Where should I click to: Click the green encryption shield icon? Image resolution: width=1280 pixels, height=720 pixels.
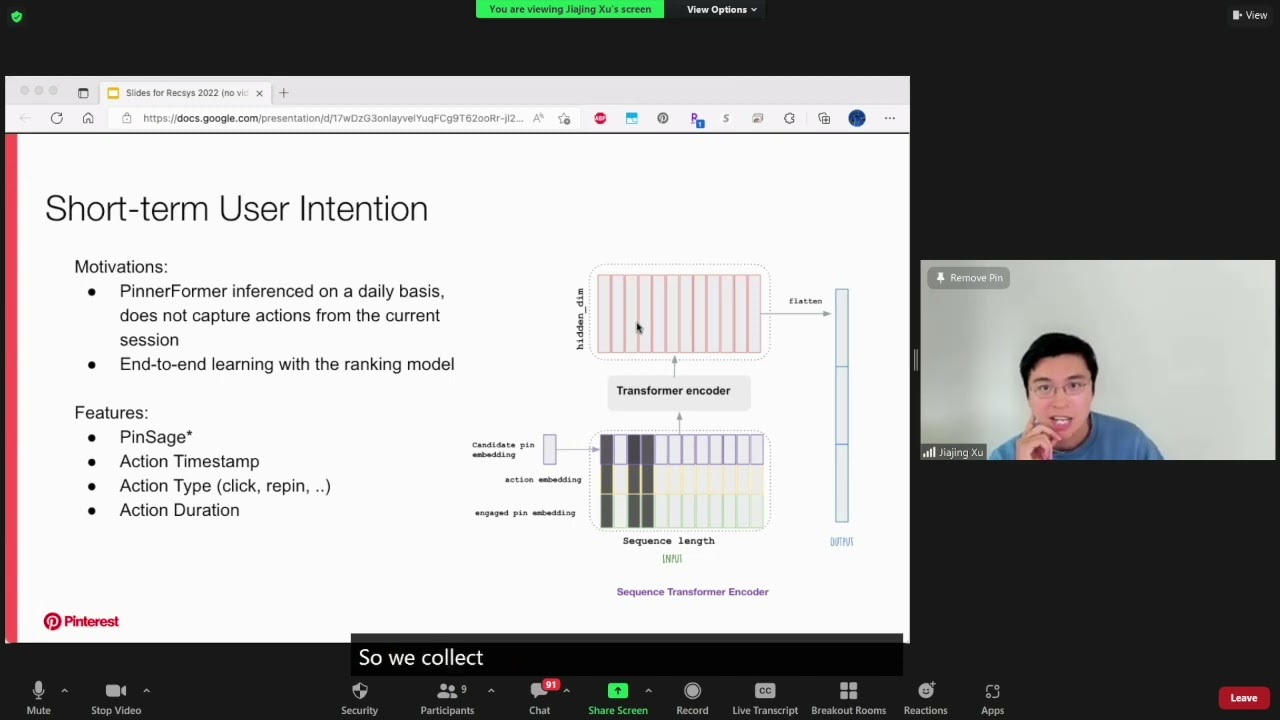pos(16,16)
